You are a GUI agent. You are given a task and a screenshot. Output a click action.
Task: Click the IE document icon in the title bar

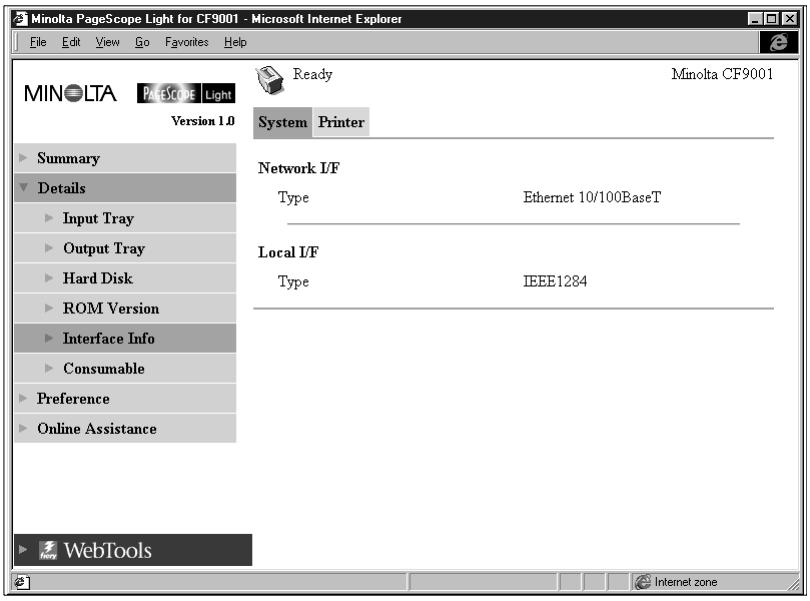(20, 19)
